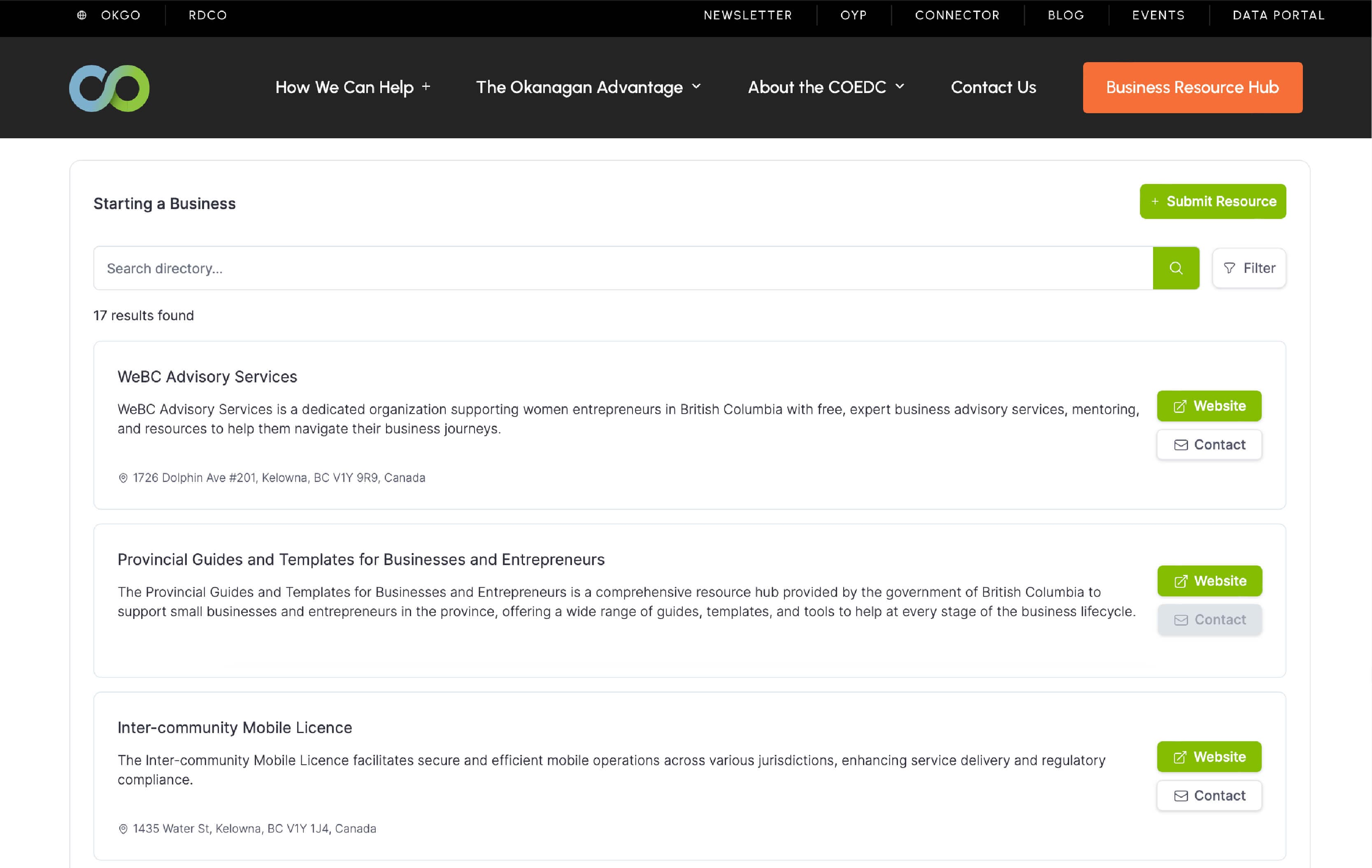Click external-link icon on WeBC Website button
1372x868 pixels.
tap(1180, 406)
